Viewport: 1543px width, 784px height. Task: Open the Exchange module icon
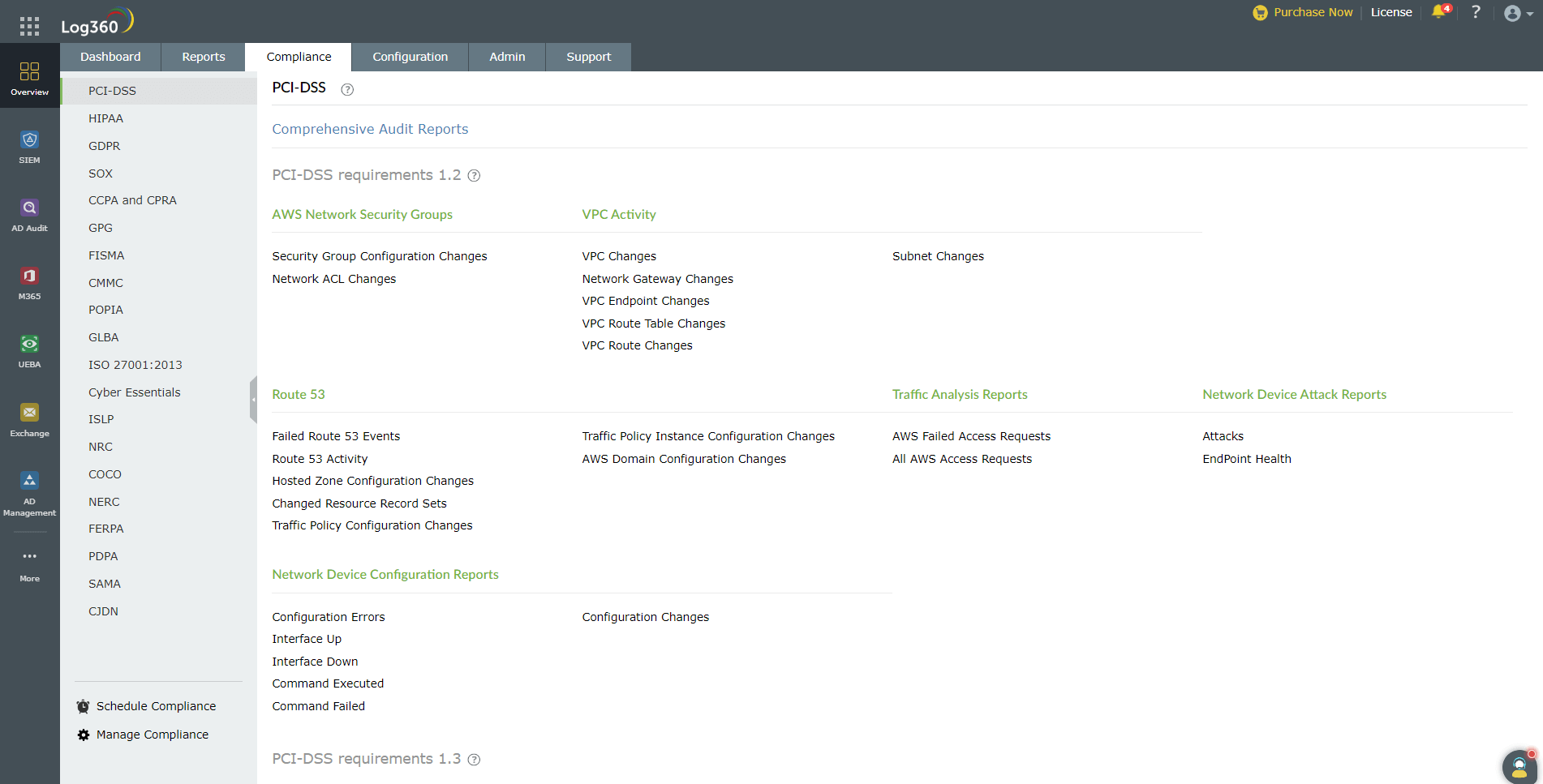tap(29, 419)
